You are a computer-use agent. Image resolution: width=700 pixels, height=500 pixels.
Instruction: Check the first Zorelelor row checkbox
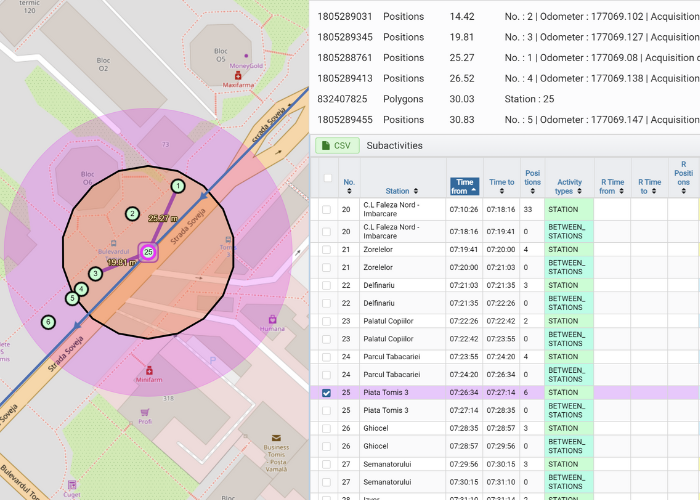326,249
